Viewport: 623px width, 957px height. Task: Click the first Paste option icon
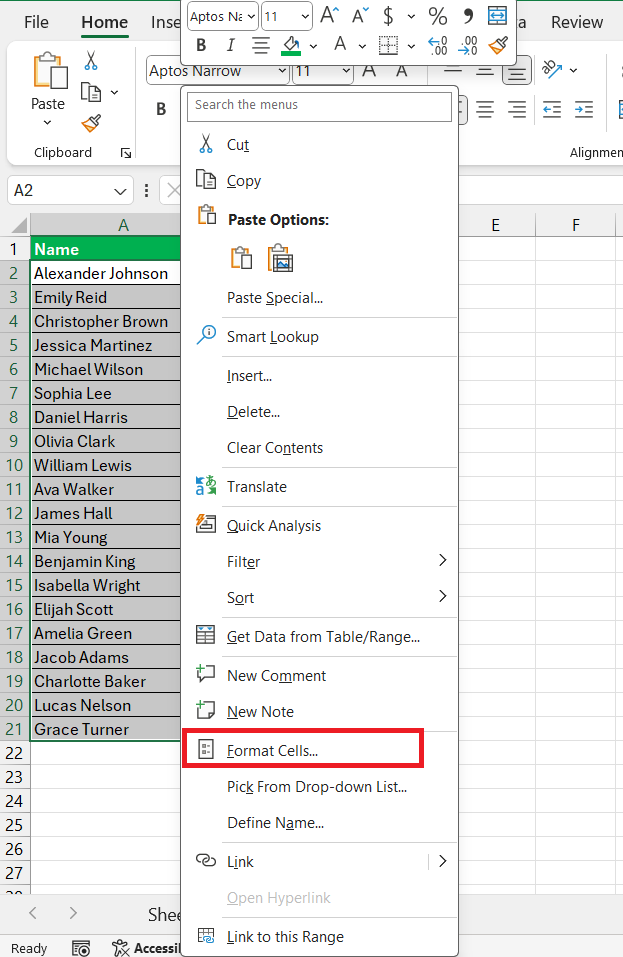[x=241, y=258]
